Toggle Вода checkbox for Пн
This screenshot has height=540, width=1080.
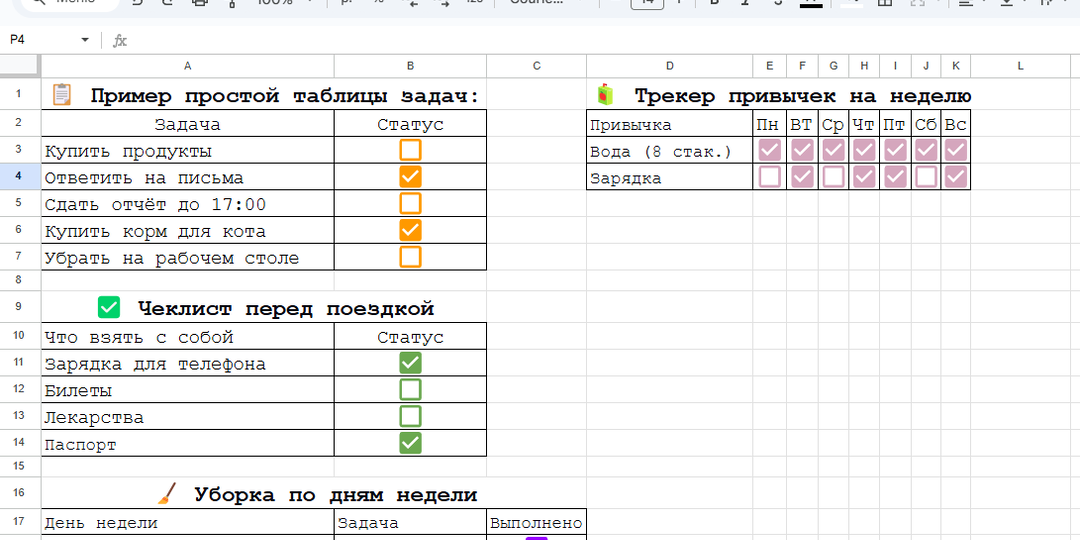770,150
